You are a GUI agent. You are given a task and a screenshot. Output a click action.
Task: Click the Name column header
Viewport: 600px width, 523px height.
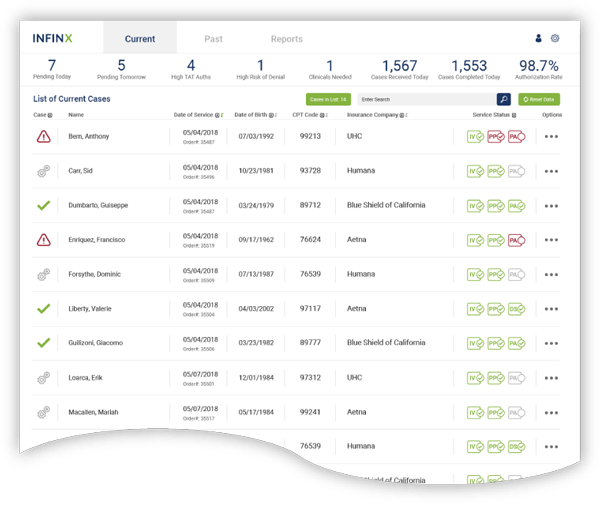click(76, 115)
